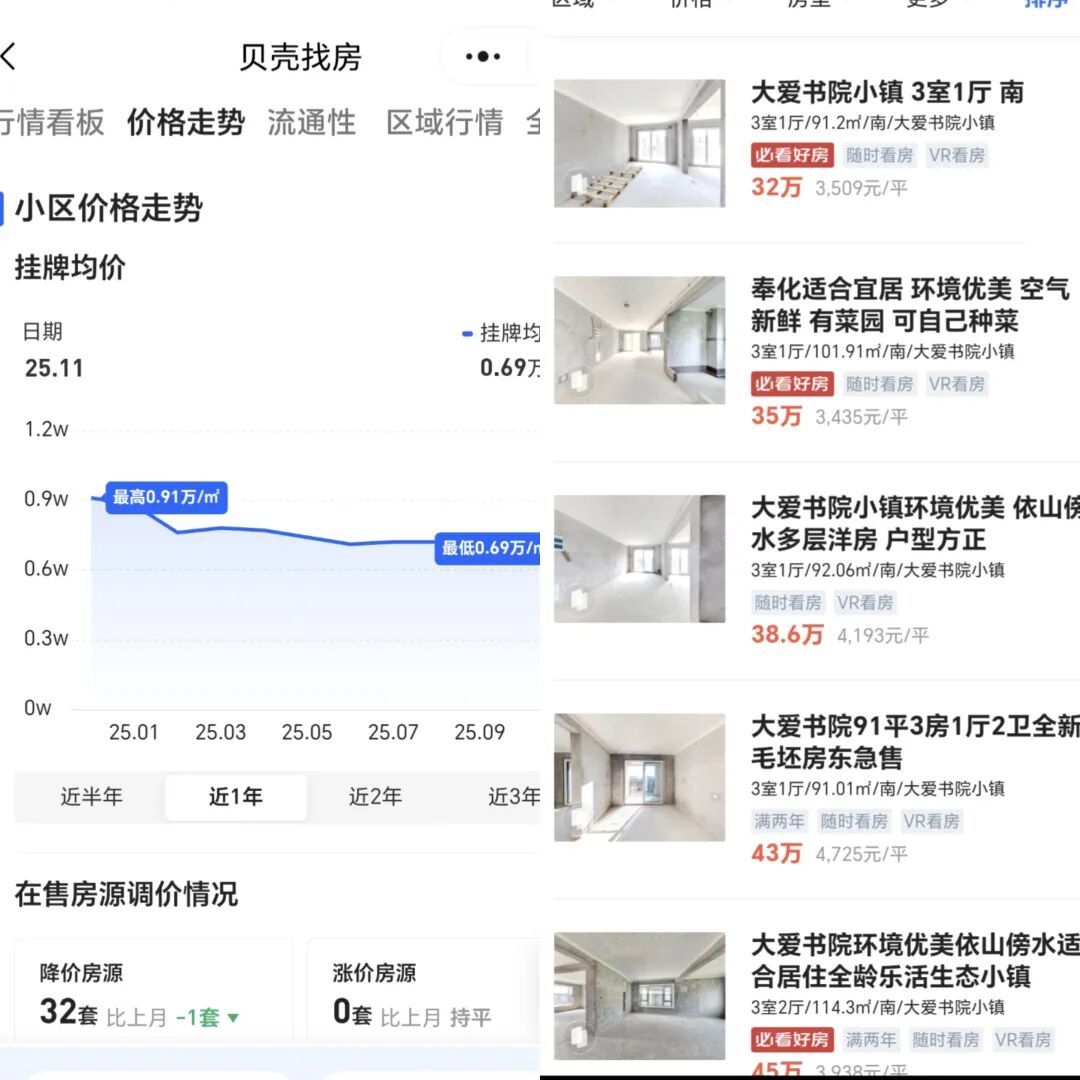This screenshot has height=1080, width=1080.
Task: Click the VR看房 tag on 38.6万 listing
Action: coord(866,603)
